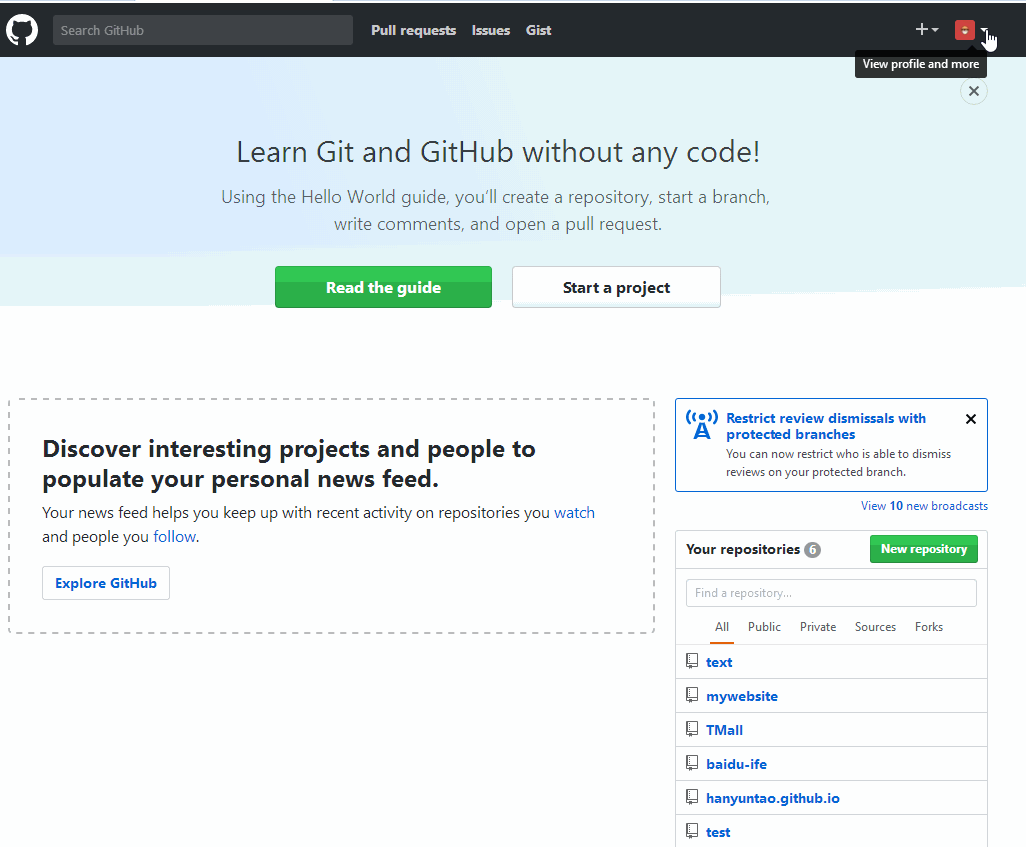Screen dimensions: 1026x847
Task: Open Restrict review dismissals broadcast title
Action: [826, 426]
